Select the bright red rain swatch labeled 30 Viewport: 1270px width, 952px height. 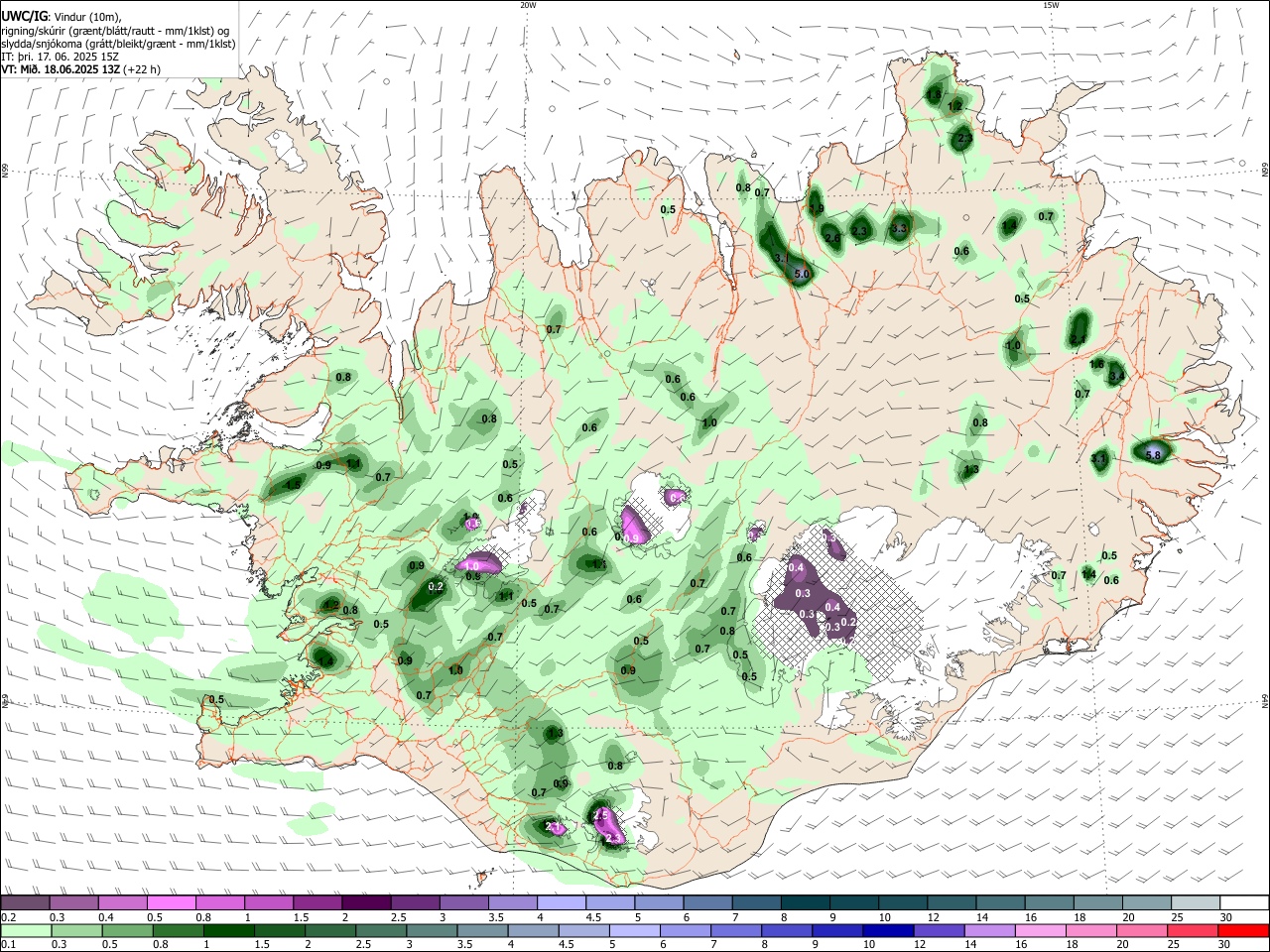pos(1244,930)
